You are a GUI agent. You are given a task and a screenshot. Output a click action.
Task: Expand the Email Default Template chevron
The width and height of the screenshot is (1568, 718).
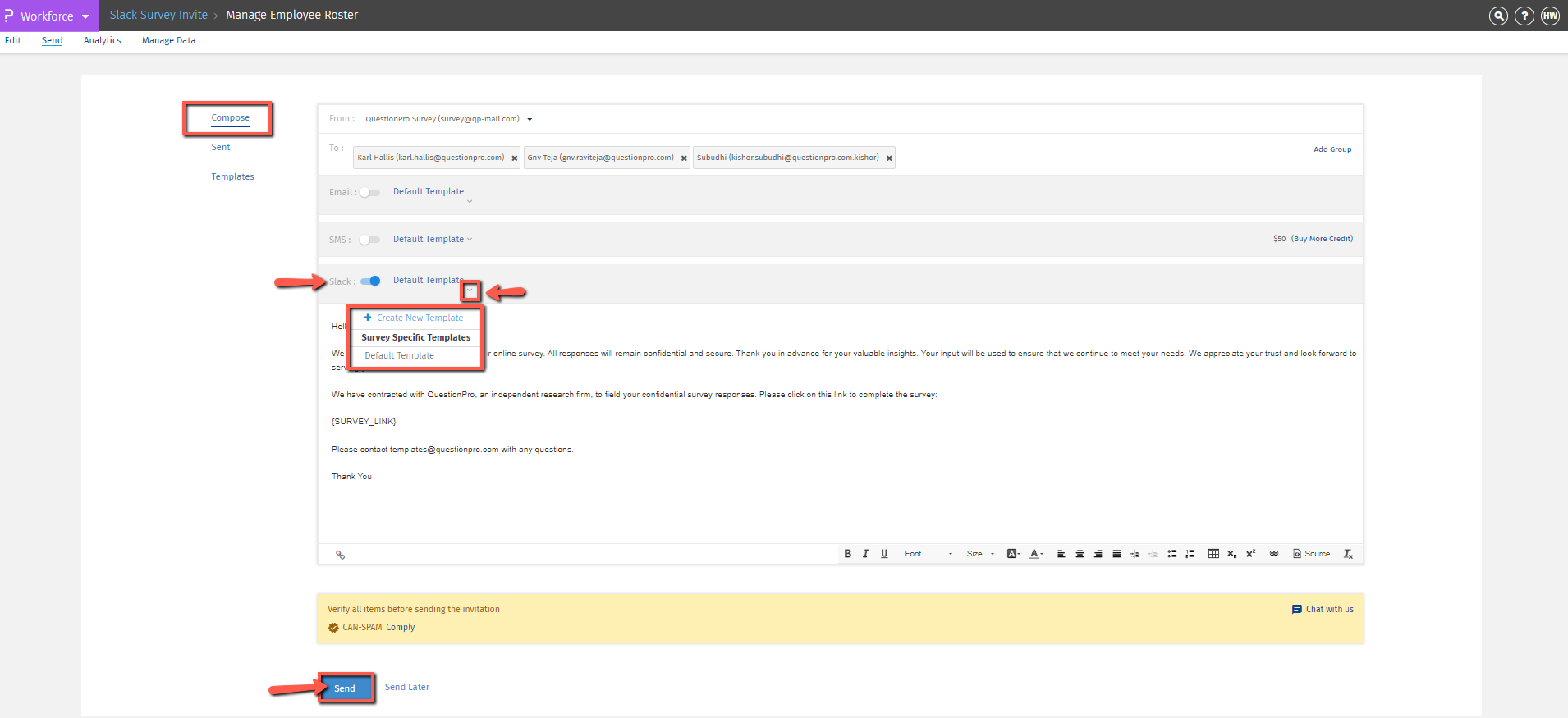(470, 201)
